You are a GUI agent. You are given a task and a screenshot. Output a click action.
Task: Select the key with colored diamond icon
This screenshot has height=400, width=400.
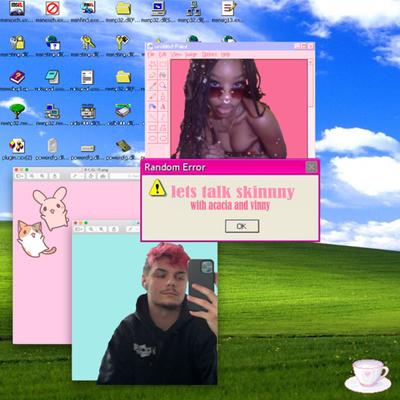tap(123, 43)
